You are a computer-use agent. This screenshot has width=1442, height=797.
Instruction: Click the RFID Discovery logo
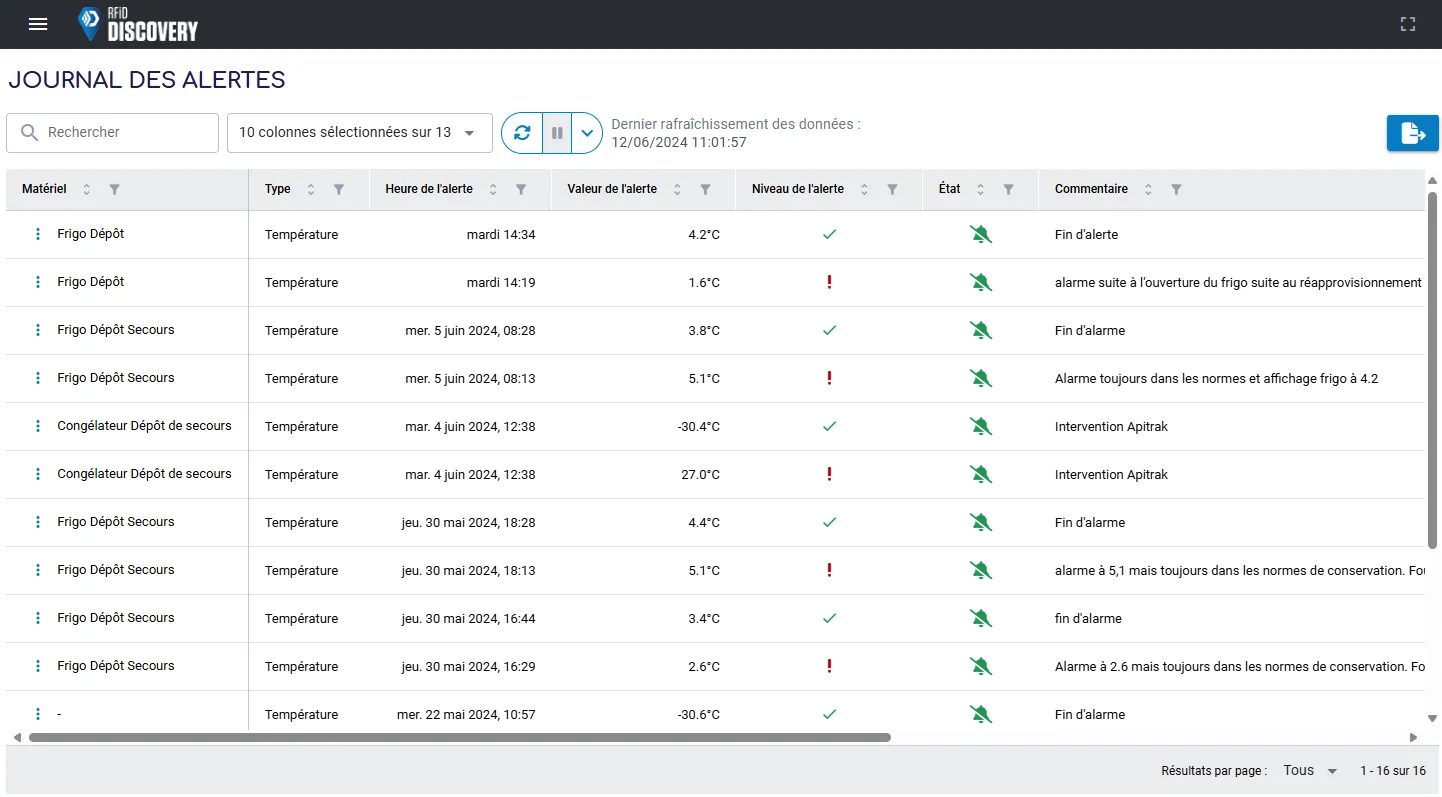pyautogui.click(x=138, y=24)
